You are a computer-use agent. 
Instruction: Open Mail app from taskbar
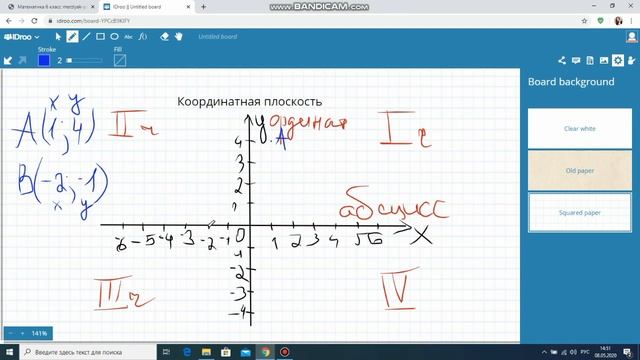245,352
